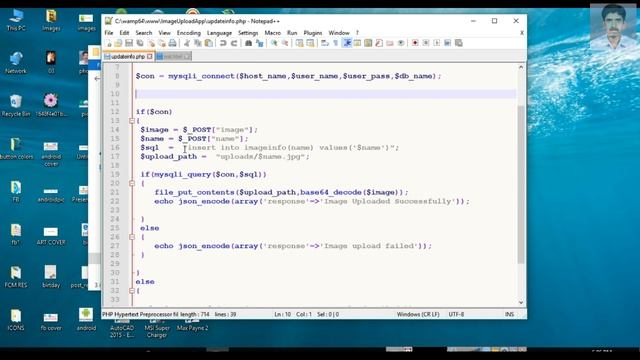Click Synchronize Horizontal Scrolling icon
This screenshot has height=360, width=640.
(310, 43)
